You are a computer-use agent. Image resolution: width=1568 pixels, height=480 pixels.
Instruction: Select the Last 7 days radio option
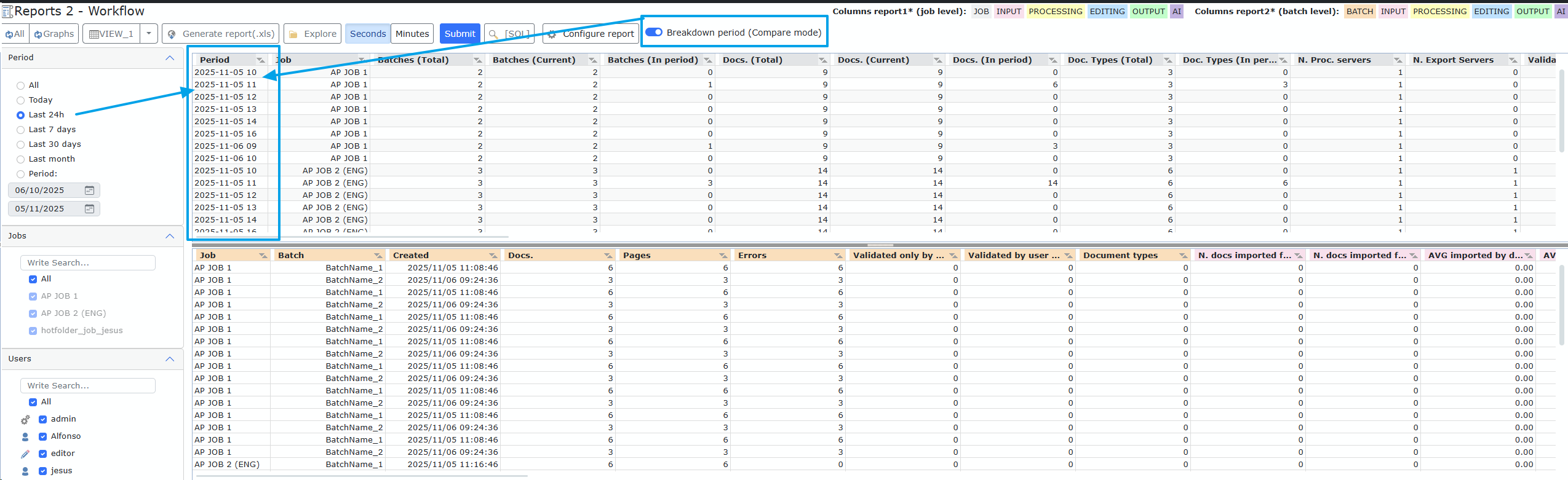point(21,130)
